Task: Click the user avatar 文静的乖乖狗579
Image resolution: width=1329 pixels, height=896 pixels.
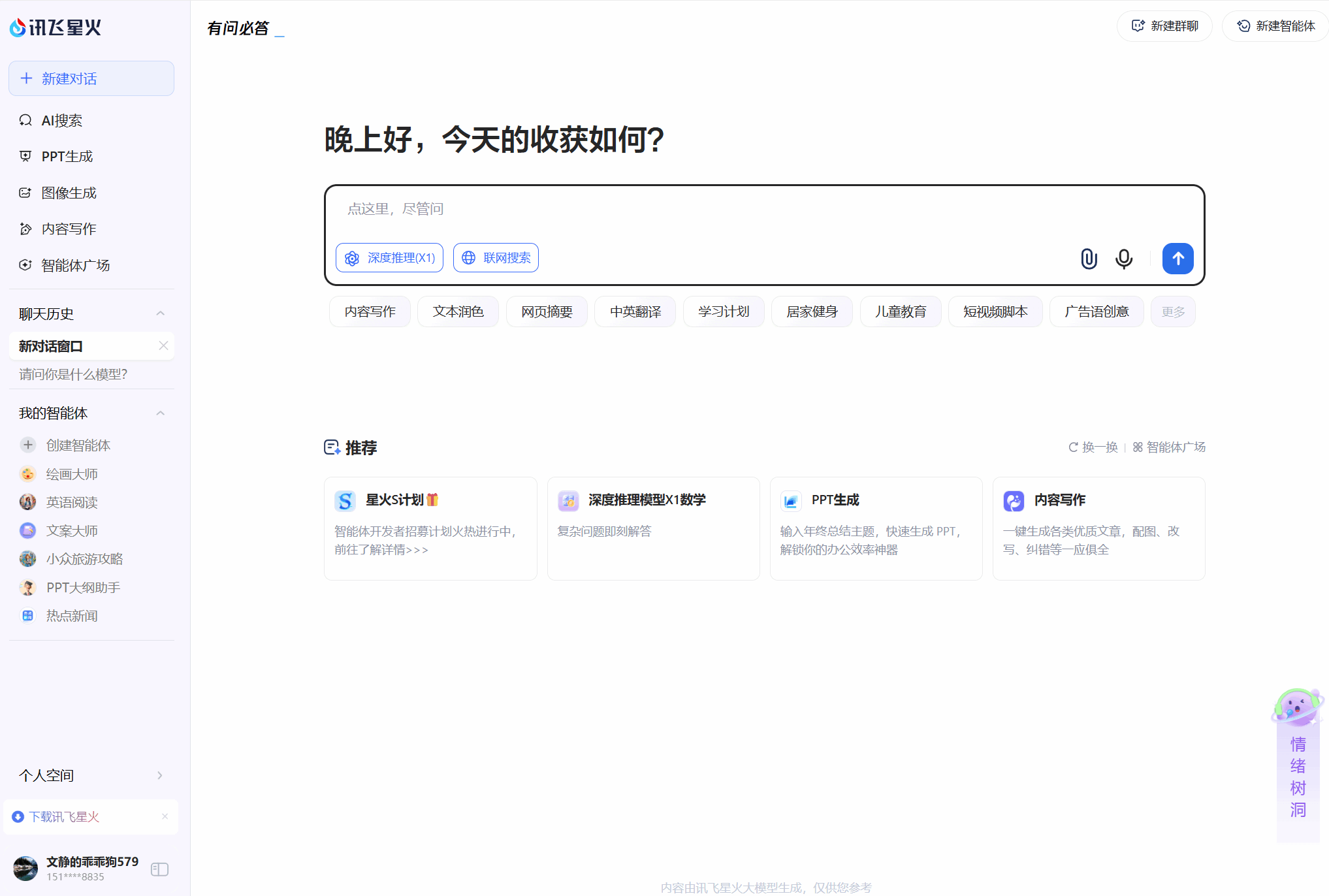Action: click(x=25, y=869)
